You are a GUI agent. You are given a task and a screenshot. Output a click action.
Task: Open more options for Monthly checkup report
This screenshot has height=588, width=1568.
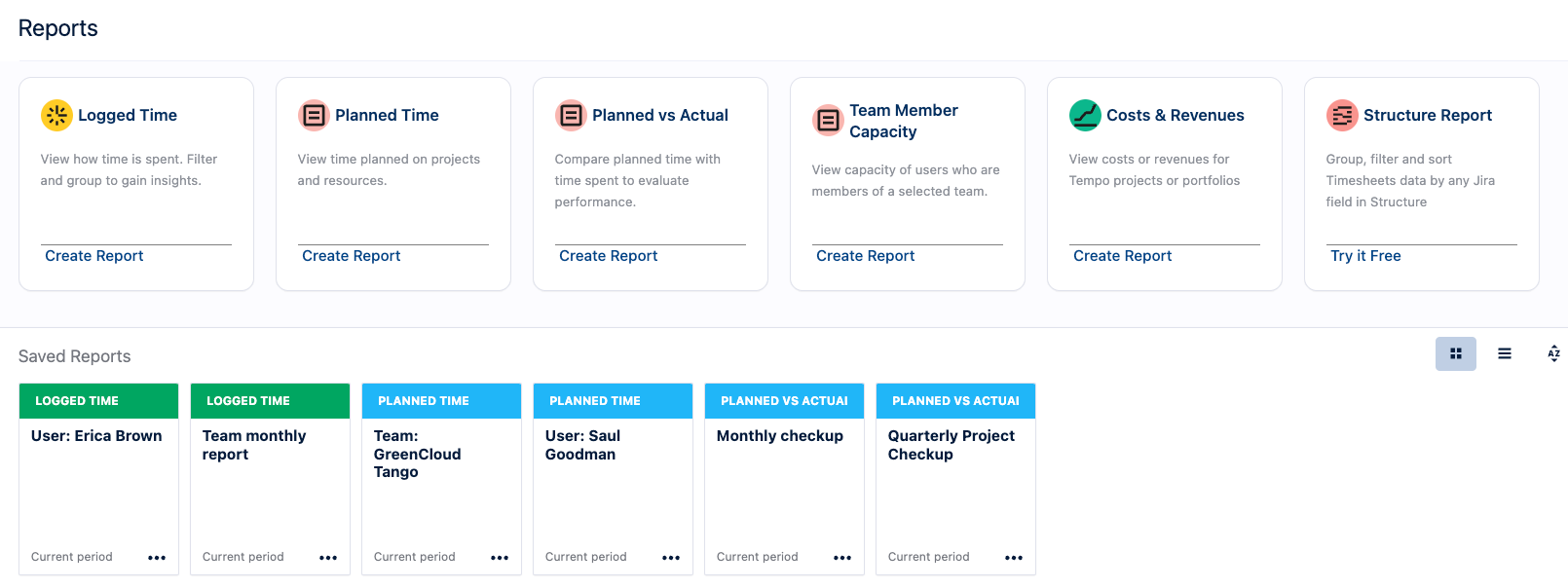click(x=842, y=558)
